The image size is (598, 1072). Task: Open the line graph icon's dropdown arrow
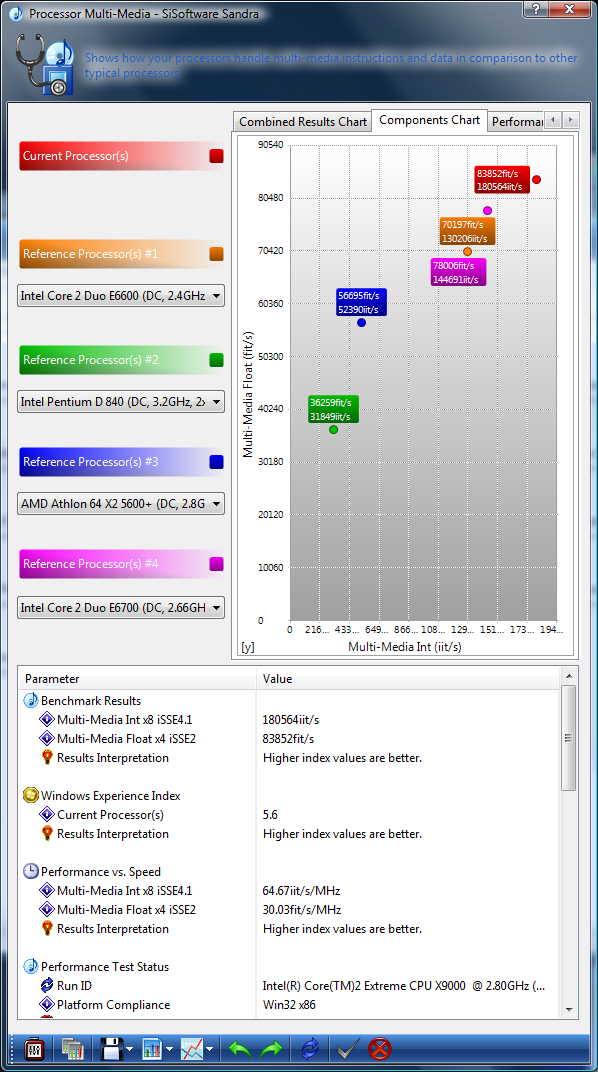[209, 1049]
